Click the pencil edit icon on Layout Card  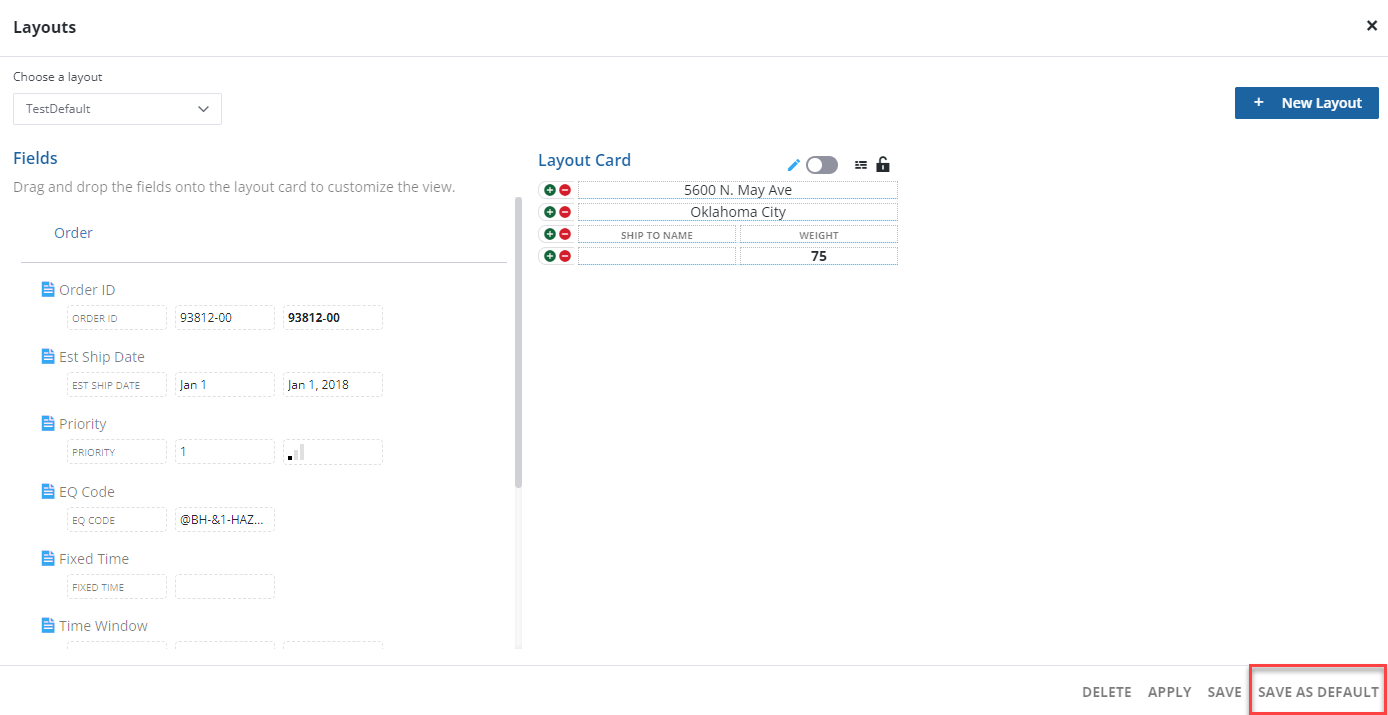tap(794, 165)
